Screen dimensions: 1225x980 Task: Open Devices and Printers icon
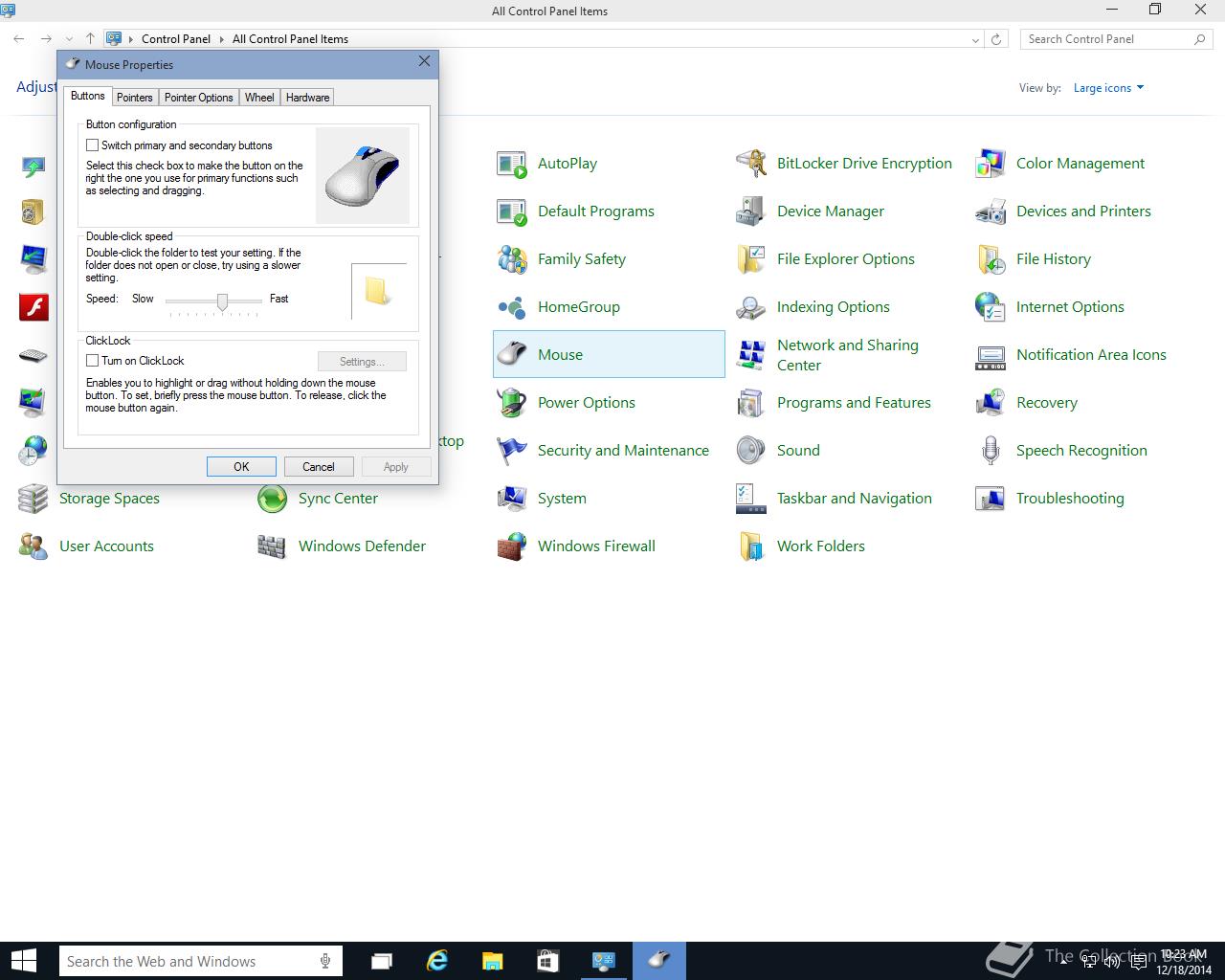[991, 212]
